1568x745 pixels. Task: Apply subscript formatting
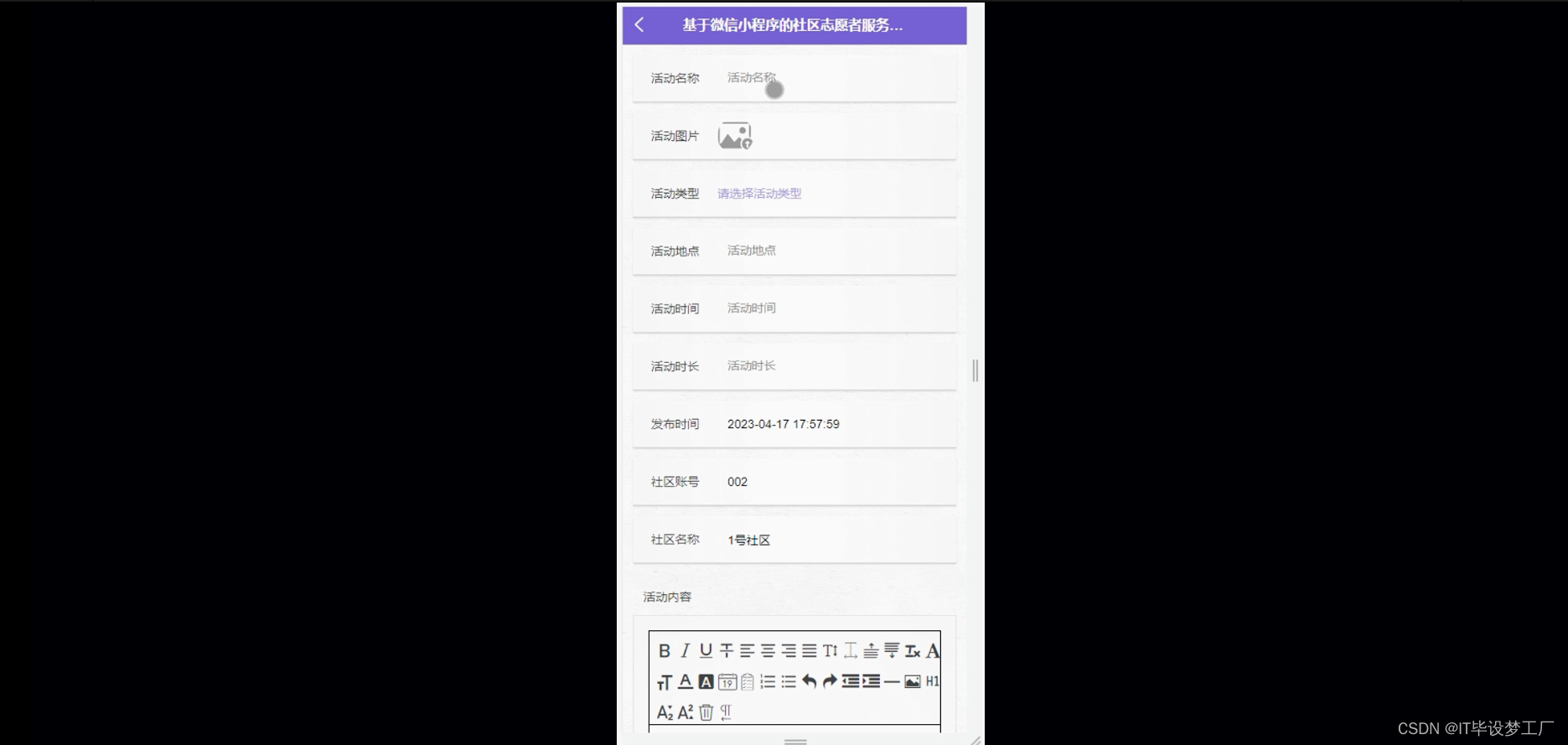coord(665,712)
